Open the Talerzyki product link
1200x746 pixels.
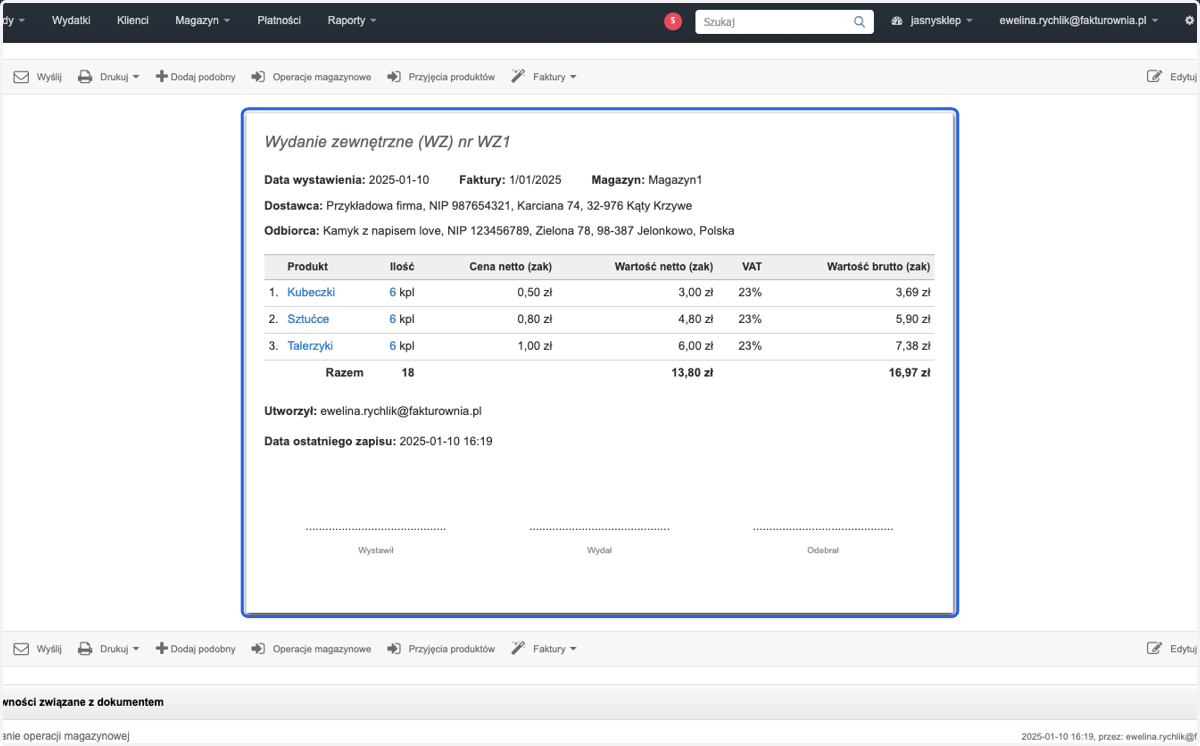tap(310, 346)
